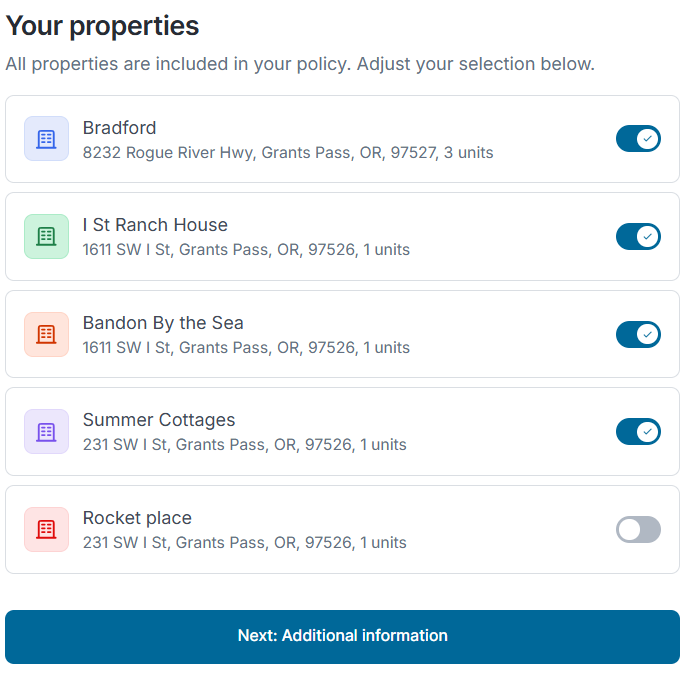
Task: Click Next: Additional information button
Action: pos(342,637)
